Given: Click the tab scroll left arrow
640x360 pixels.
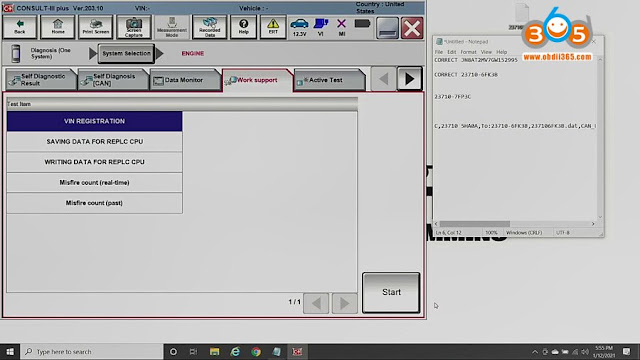Looking at the screenshot, I should 383,79.
